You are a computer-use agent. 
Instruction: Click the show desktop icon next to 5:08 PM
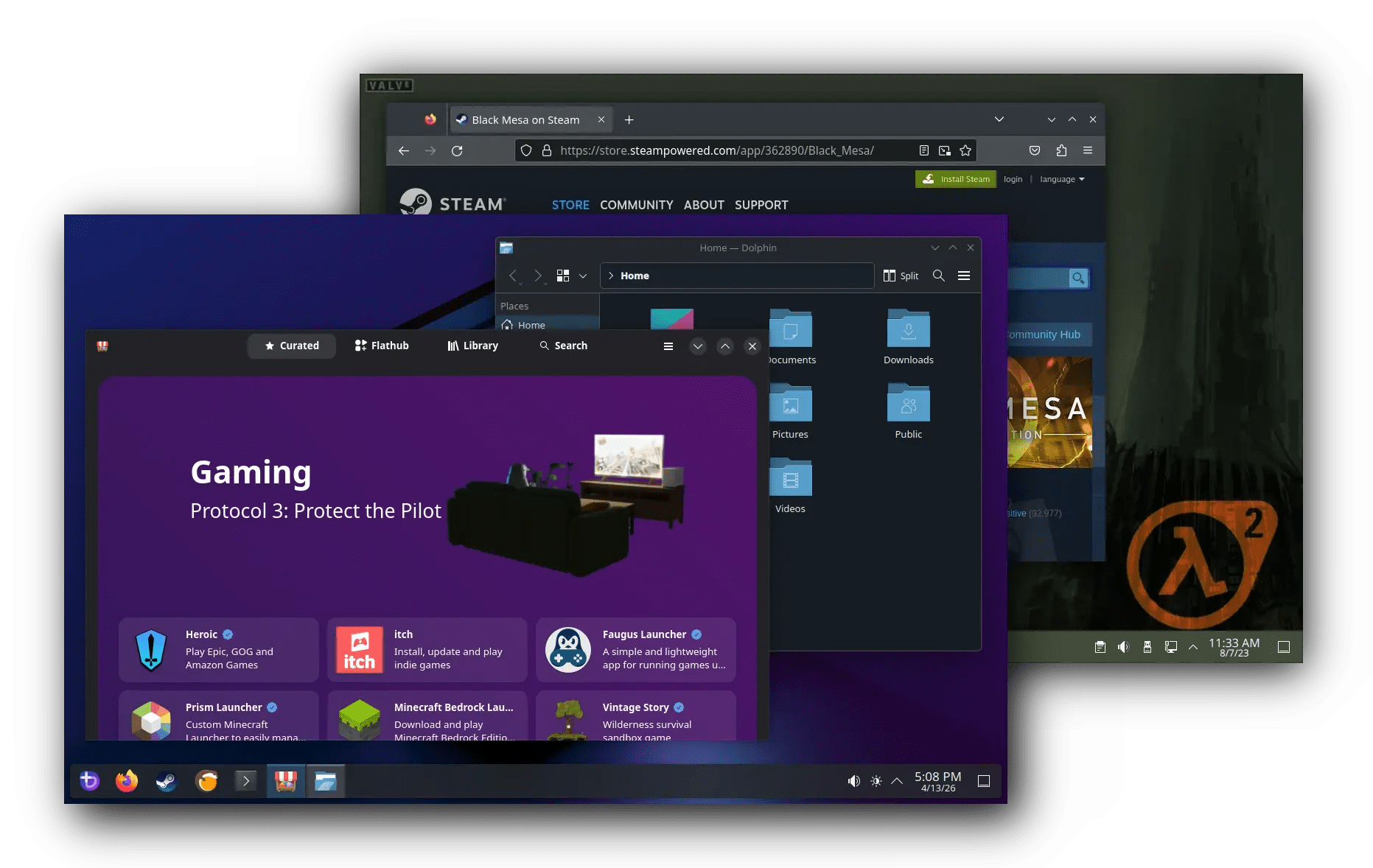[983, 781]
